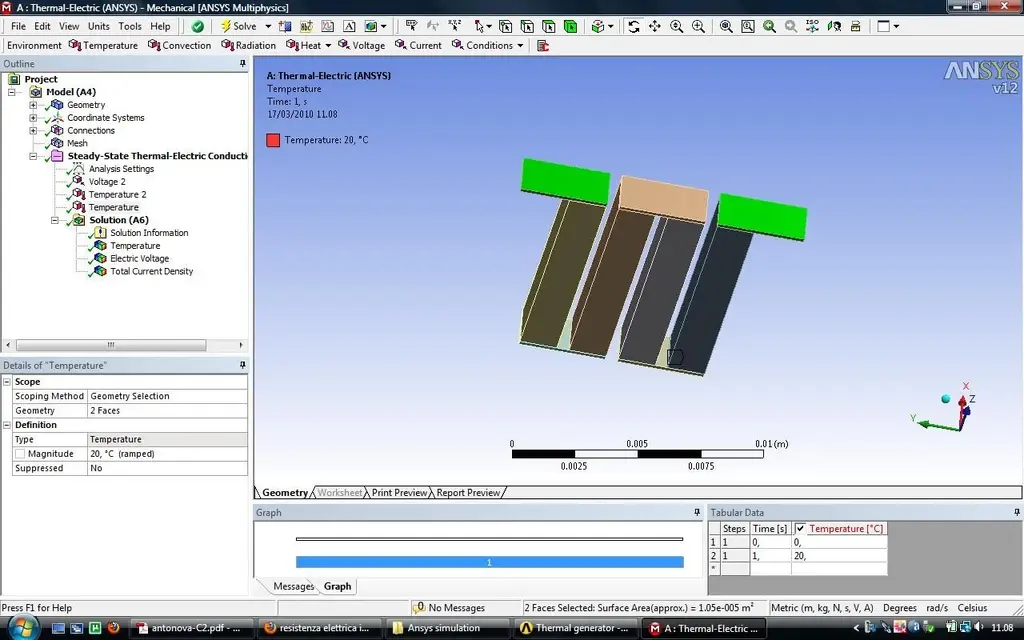
Task: Select Total Current Density result
Action: (x=152, y=271)
